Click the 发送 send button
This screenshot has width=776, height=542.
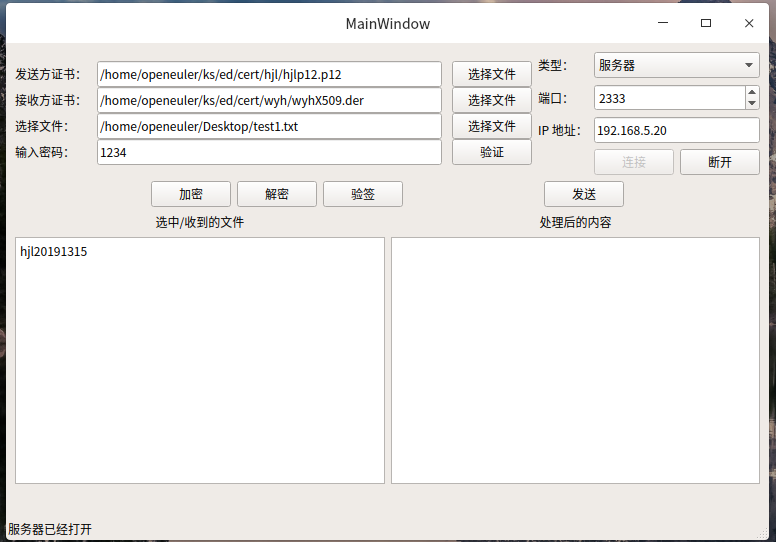coord(584,194)
